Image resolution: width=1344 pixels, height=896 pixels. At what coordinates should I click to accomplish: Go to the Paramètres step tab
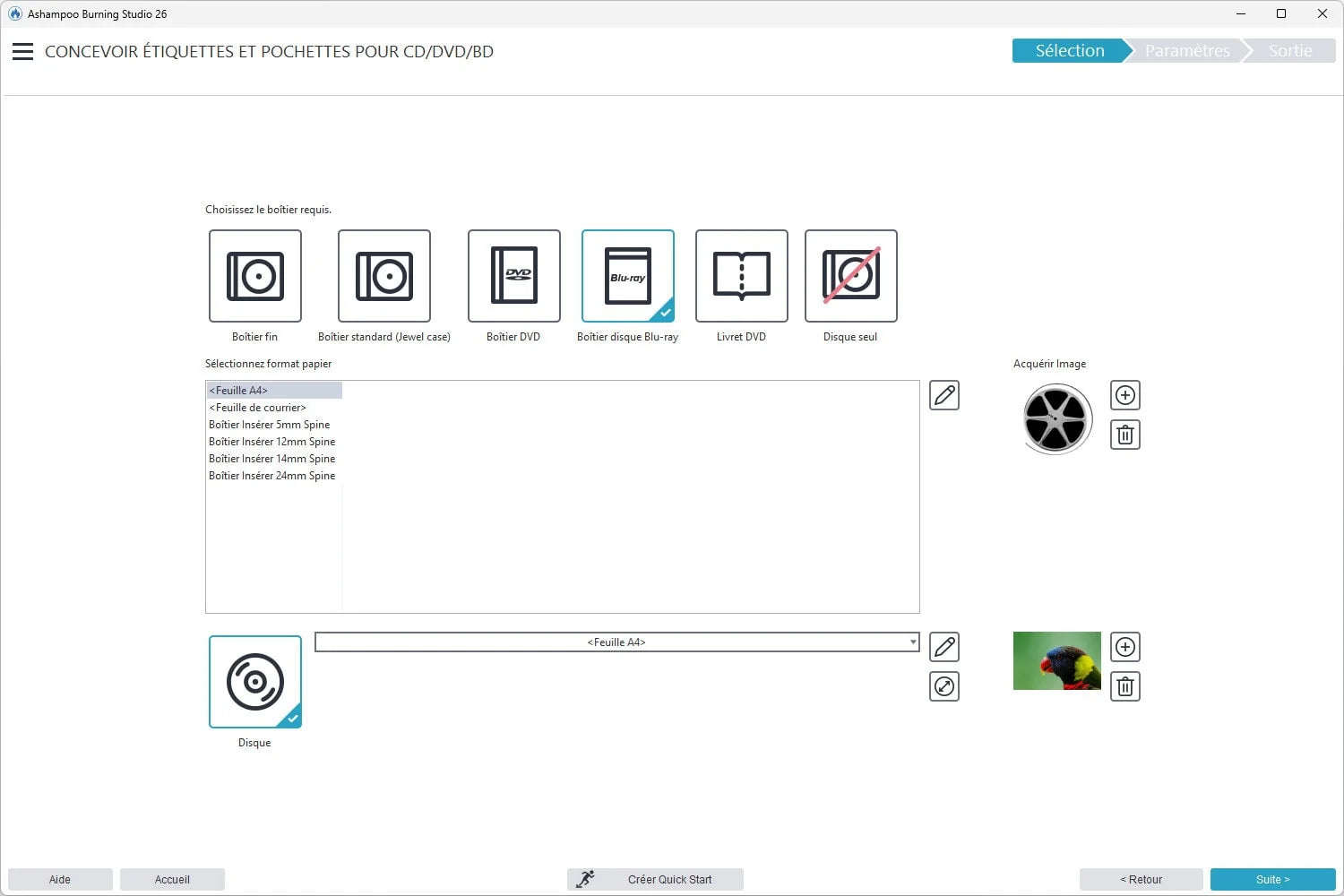tap(1187, 51)
